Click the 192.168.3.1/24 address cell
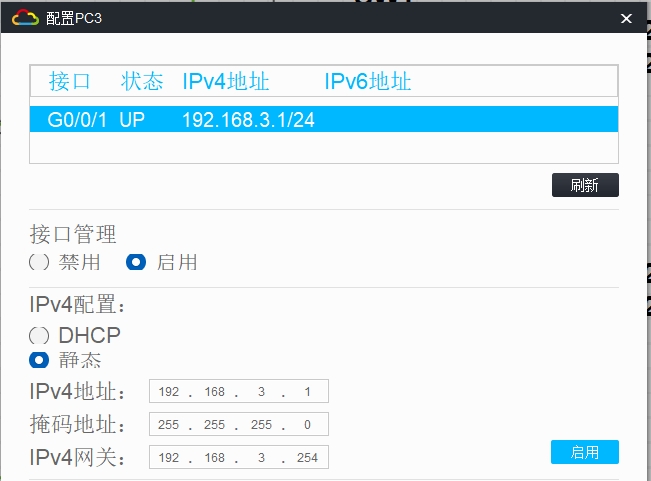The width and height of the screenshot is (651, 481). (x=248, y=120)
